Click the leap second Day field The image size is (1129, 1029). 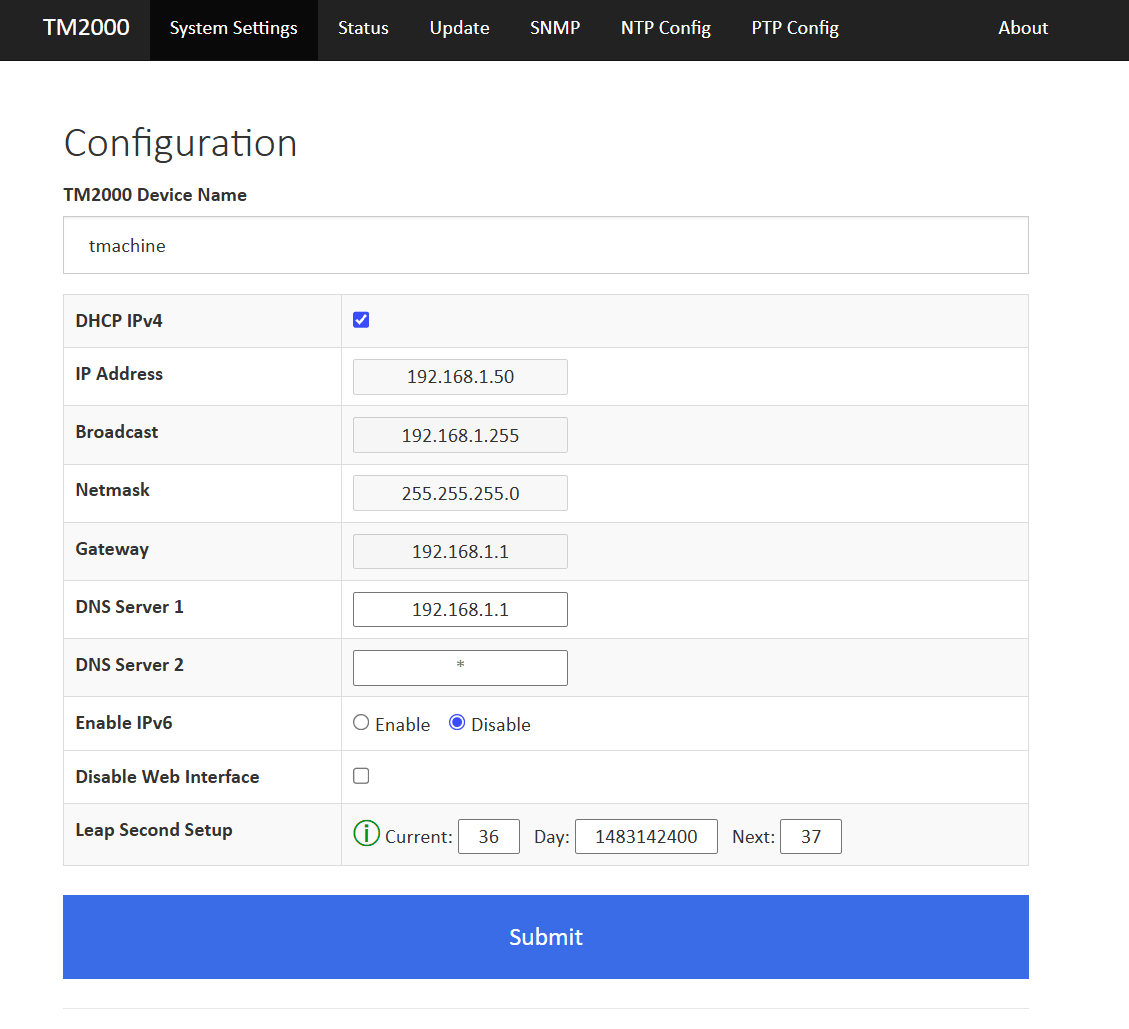pyautogui.click(x=646, y=836)
